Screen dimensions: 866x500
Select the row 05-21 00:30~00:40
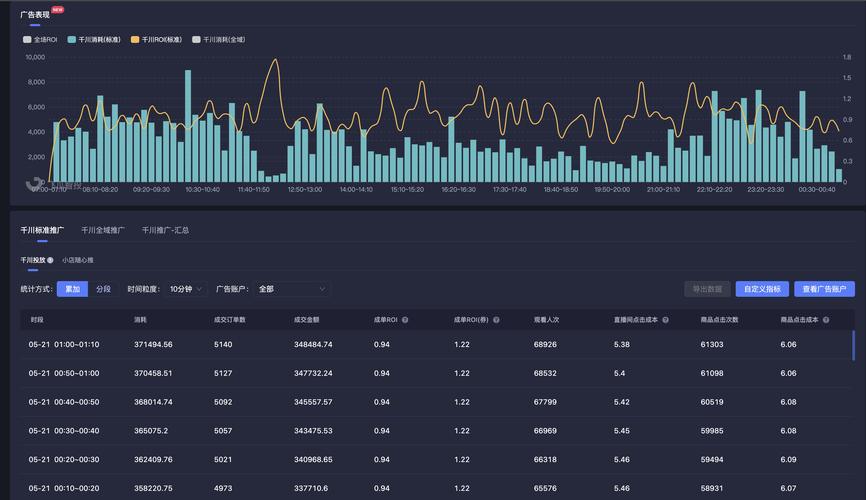point(436,430)
